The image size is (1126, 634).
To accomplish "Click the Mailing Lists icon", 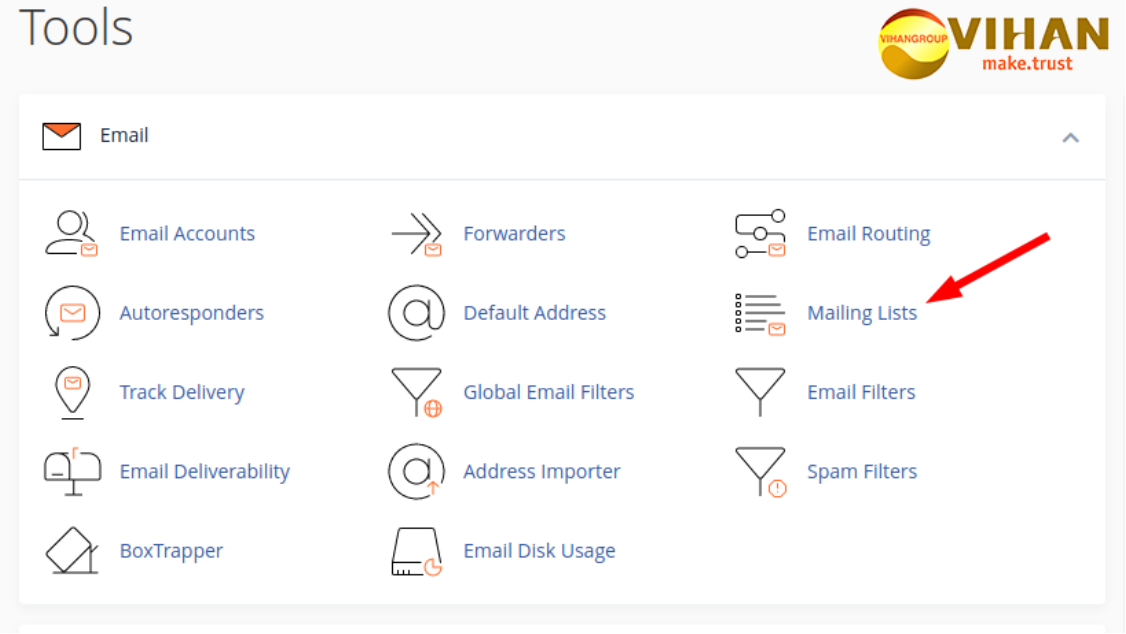I will (x=760, y=313).
